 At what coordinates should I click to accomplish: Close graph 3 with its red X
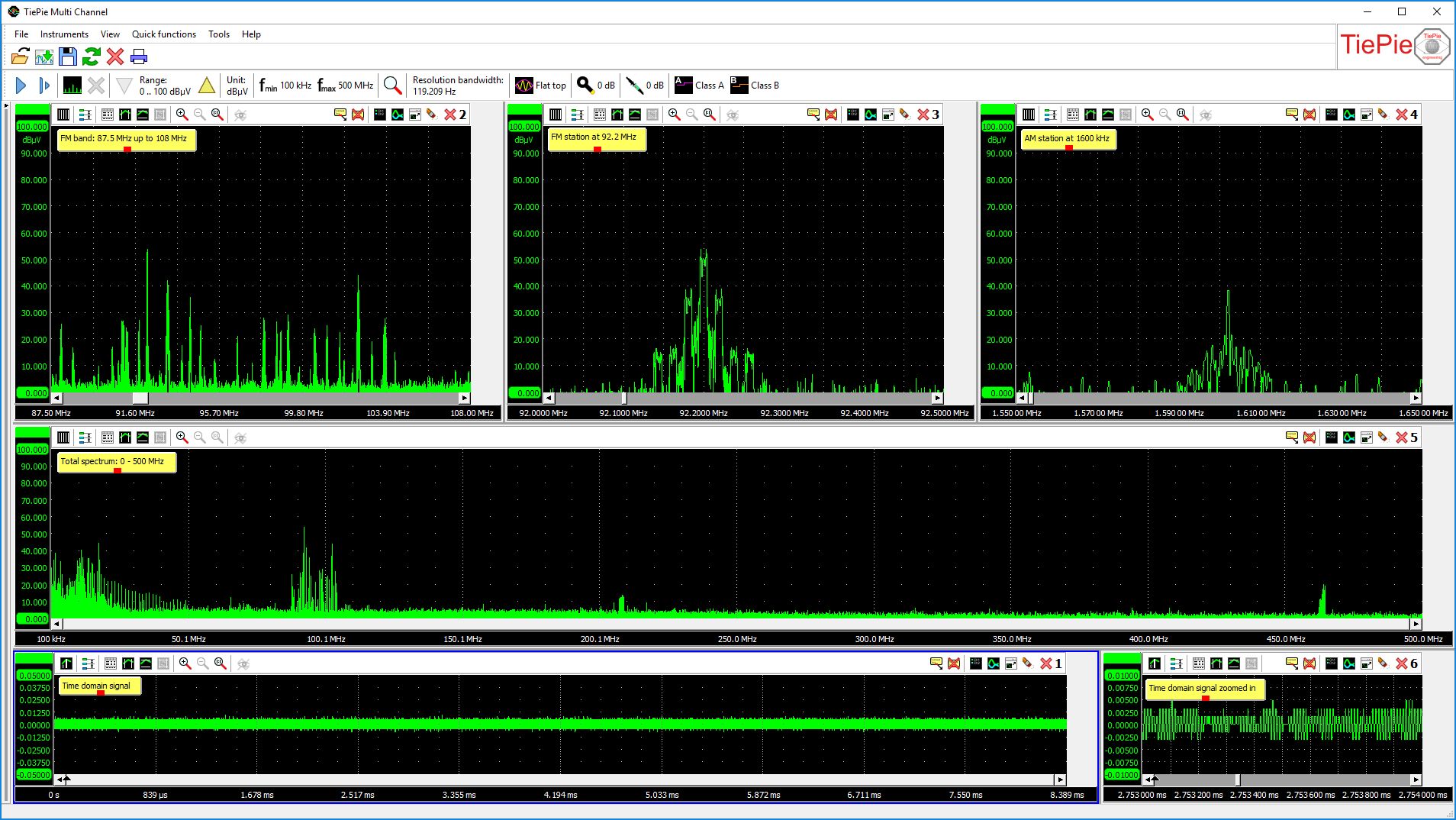(923, 115)
